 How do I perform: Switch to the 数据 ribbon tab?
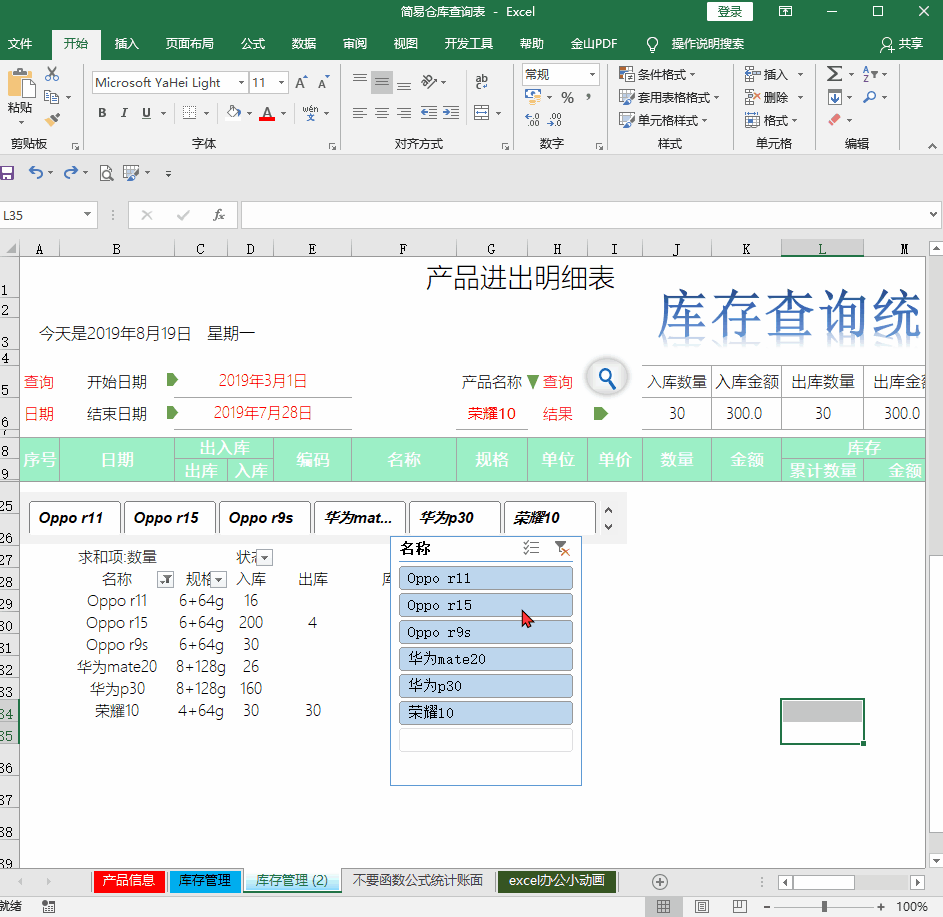click(304, 43)
